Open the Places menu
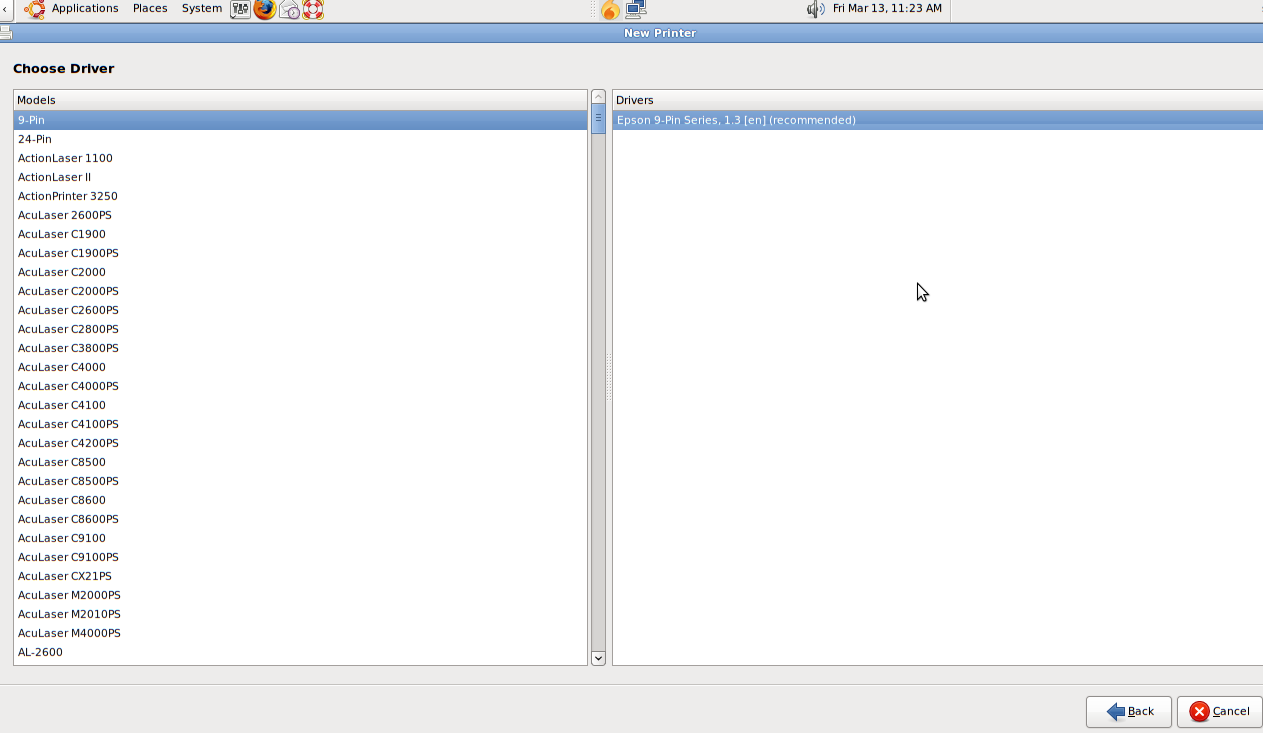 click(150, 8)
